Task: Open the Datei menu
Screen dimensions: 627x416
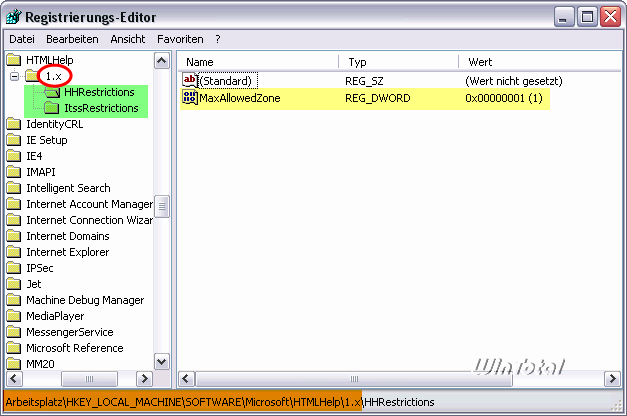Action: click(22, 39)
